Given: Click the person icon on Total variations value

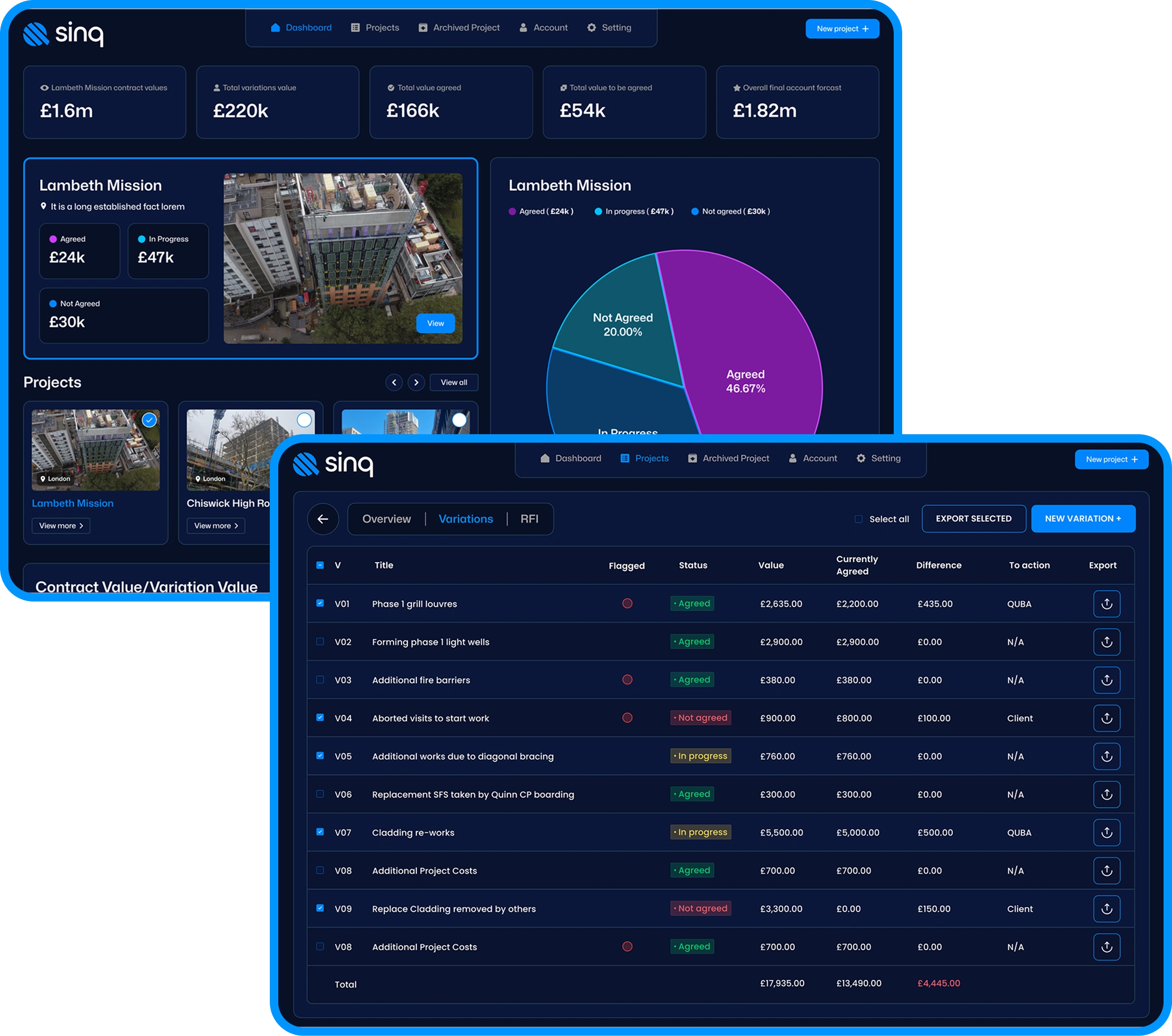Looking at the screenshot, I should [x=217, y=87].
